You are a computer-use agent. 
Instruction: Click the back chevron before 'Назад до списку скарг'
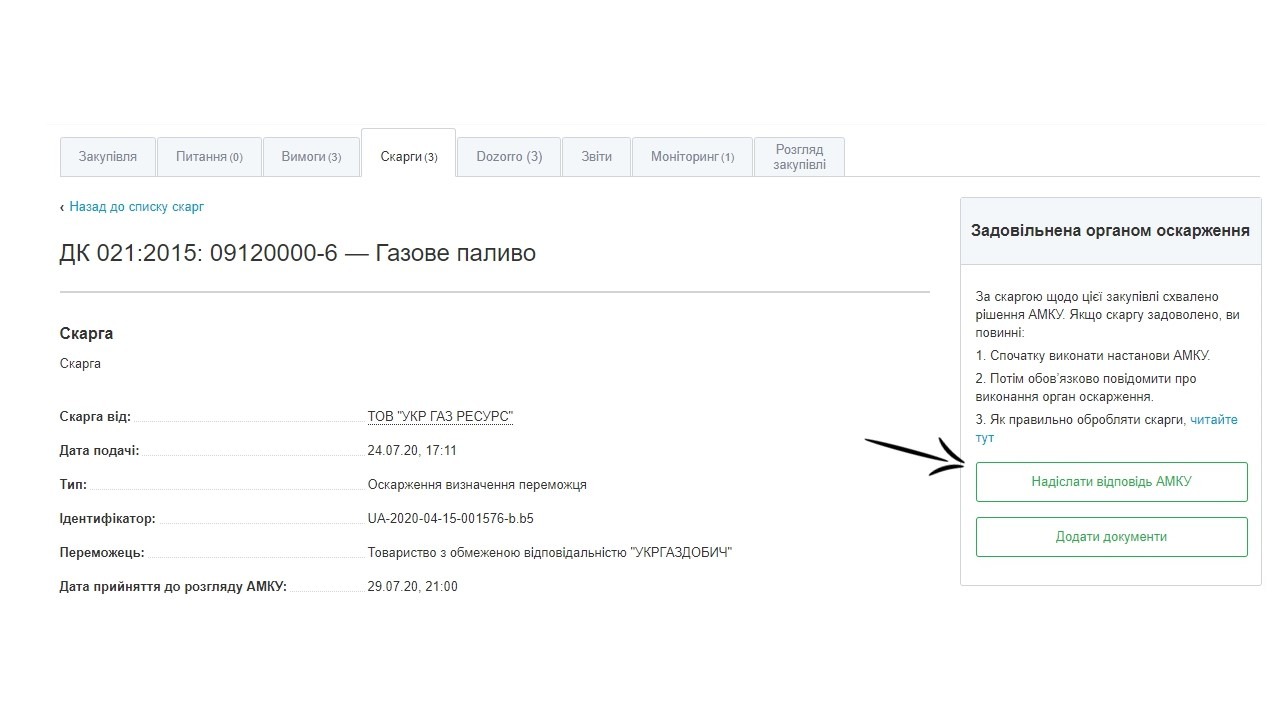click(x=62, y=207)
